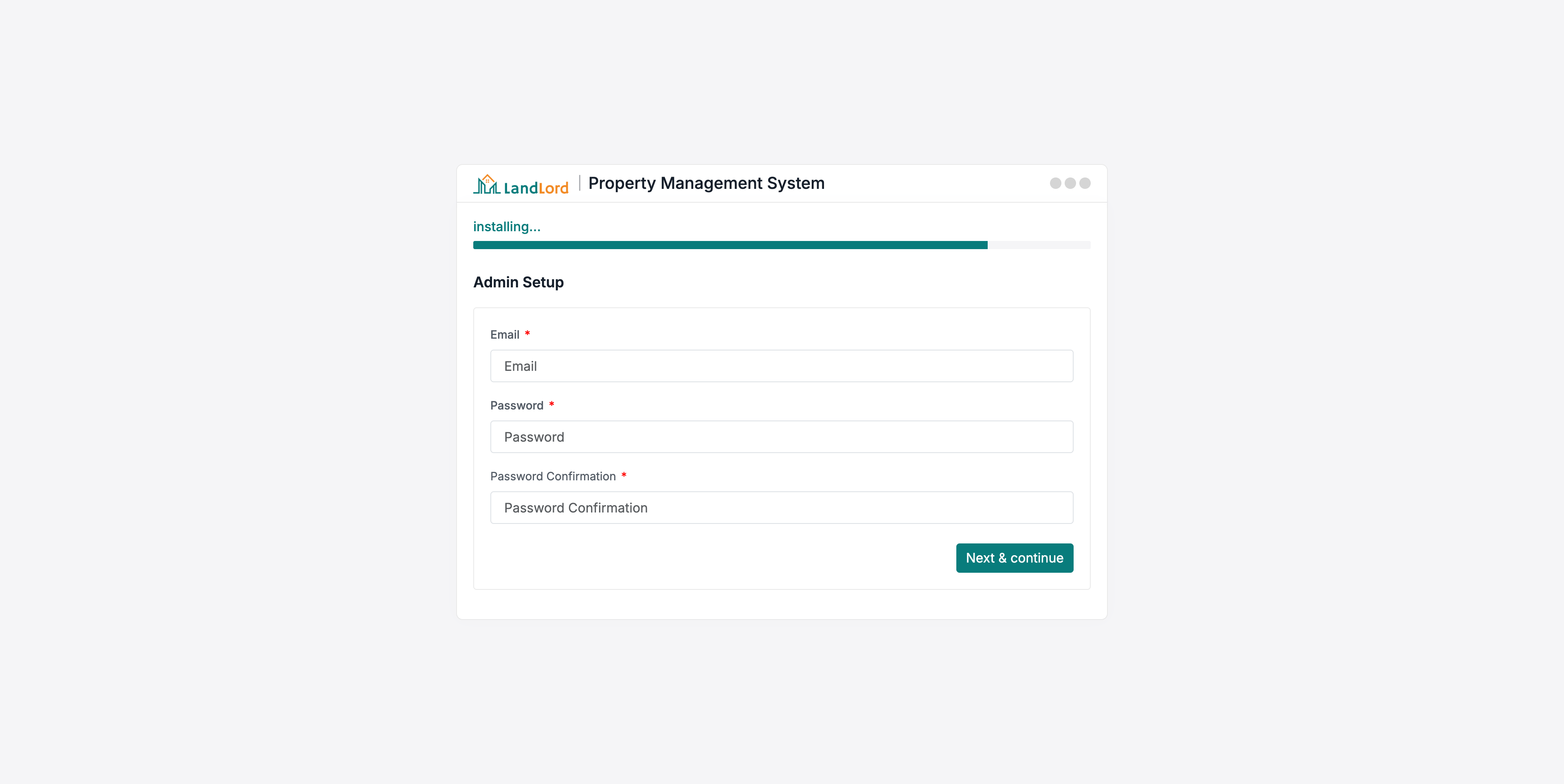Viewport: 1564px width, 784px height.
Task: Click the Email field label
Action: 505,335
